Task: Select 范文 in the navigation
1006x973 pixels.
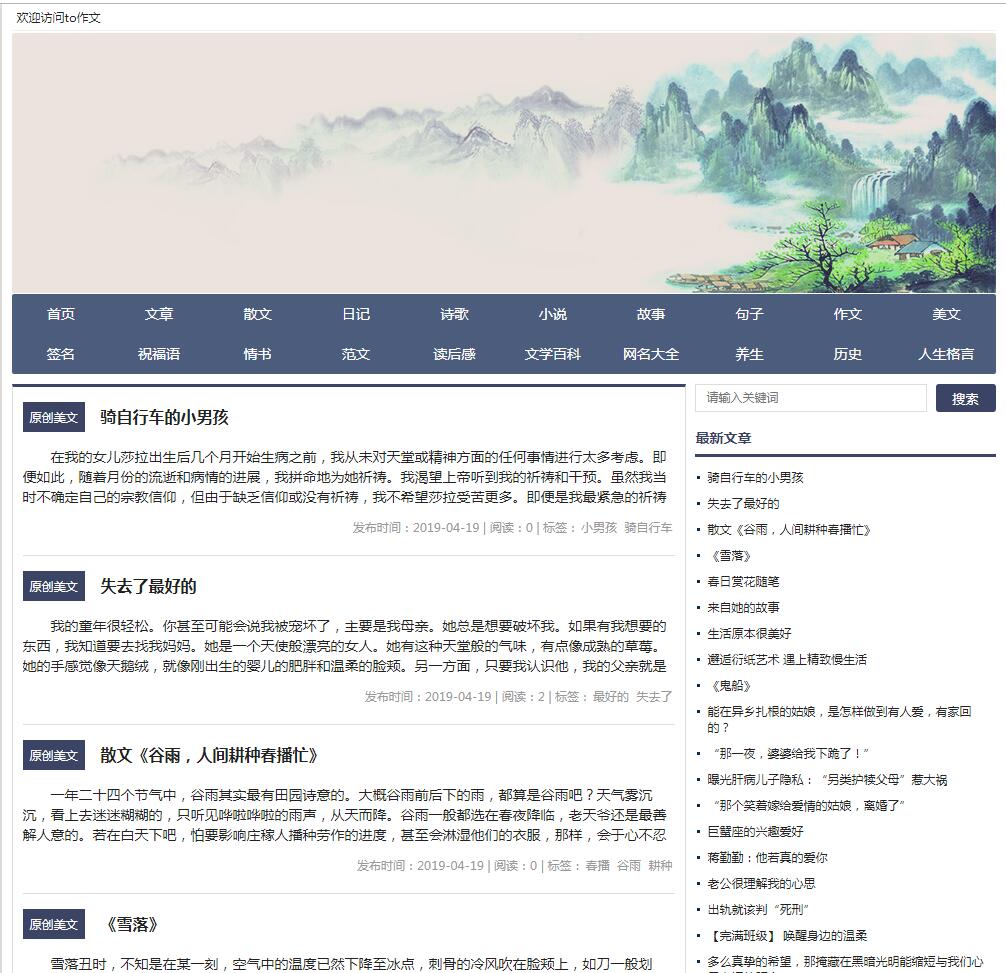Action: [356, 354]
